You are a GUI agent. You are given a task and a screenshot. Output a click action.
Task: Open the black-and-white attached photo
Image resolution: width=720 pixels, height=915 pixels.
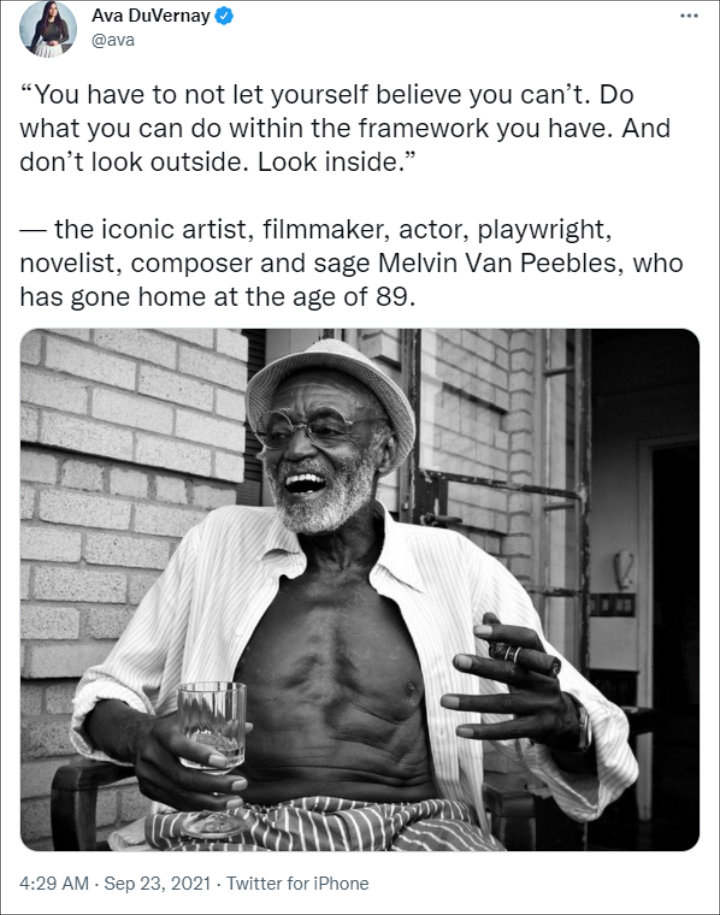[x=359, y=589]
